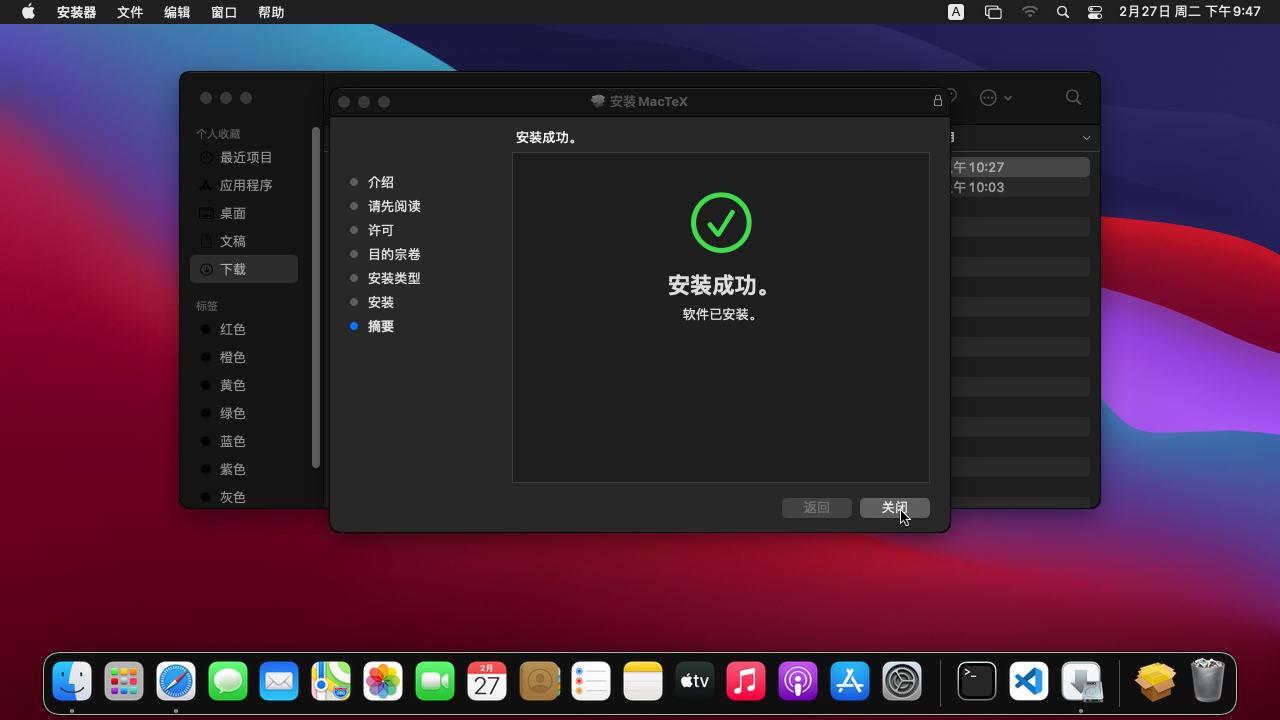Select the 安装类型 installer step

(394, 278)
